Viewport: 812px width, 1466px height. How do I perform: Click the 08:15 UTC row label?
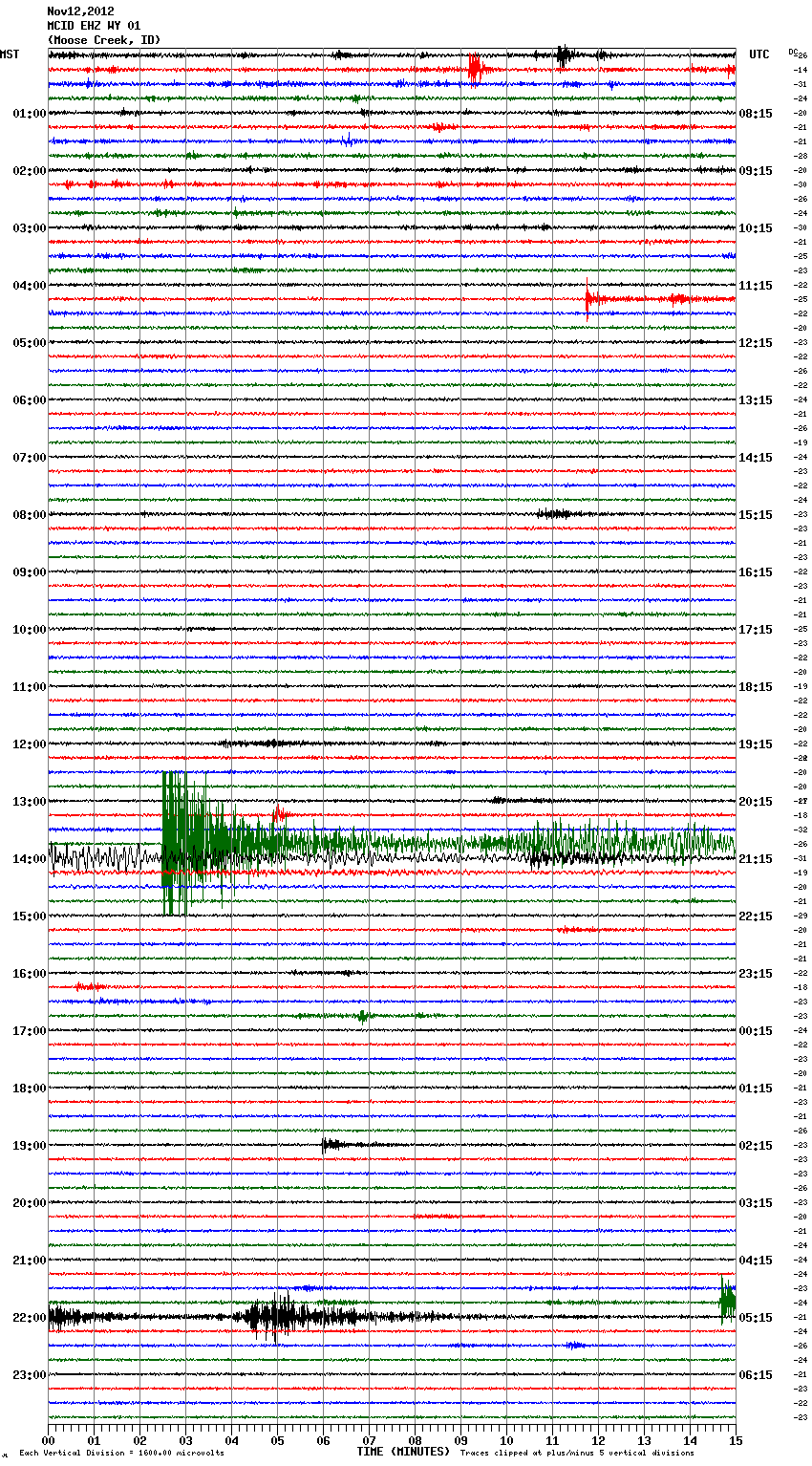point(756,114)
